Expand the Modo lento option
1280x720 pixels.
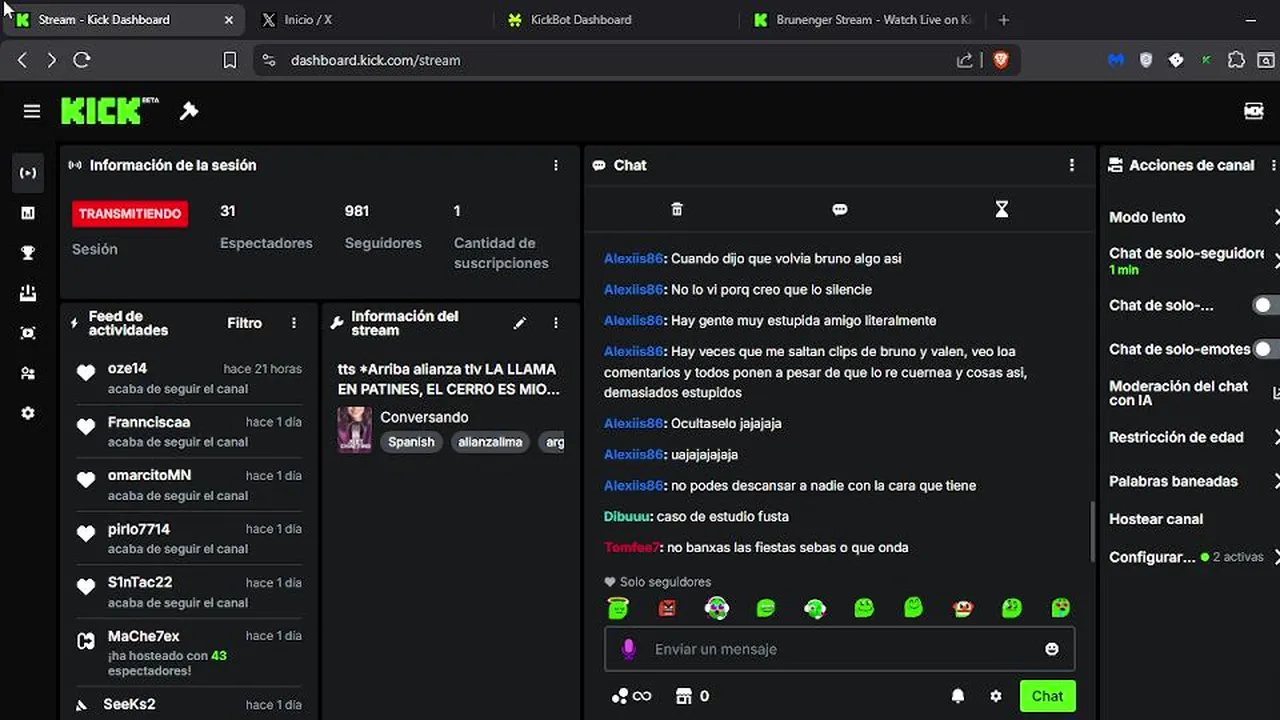pos(1194,217)
